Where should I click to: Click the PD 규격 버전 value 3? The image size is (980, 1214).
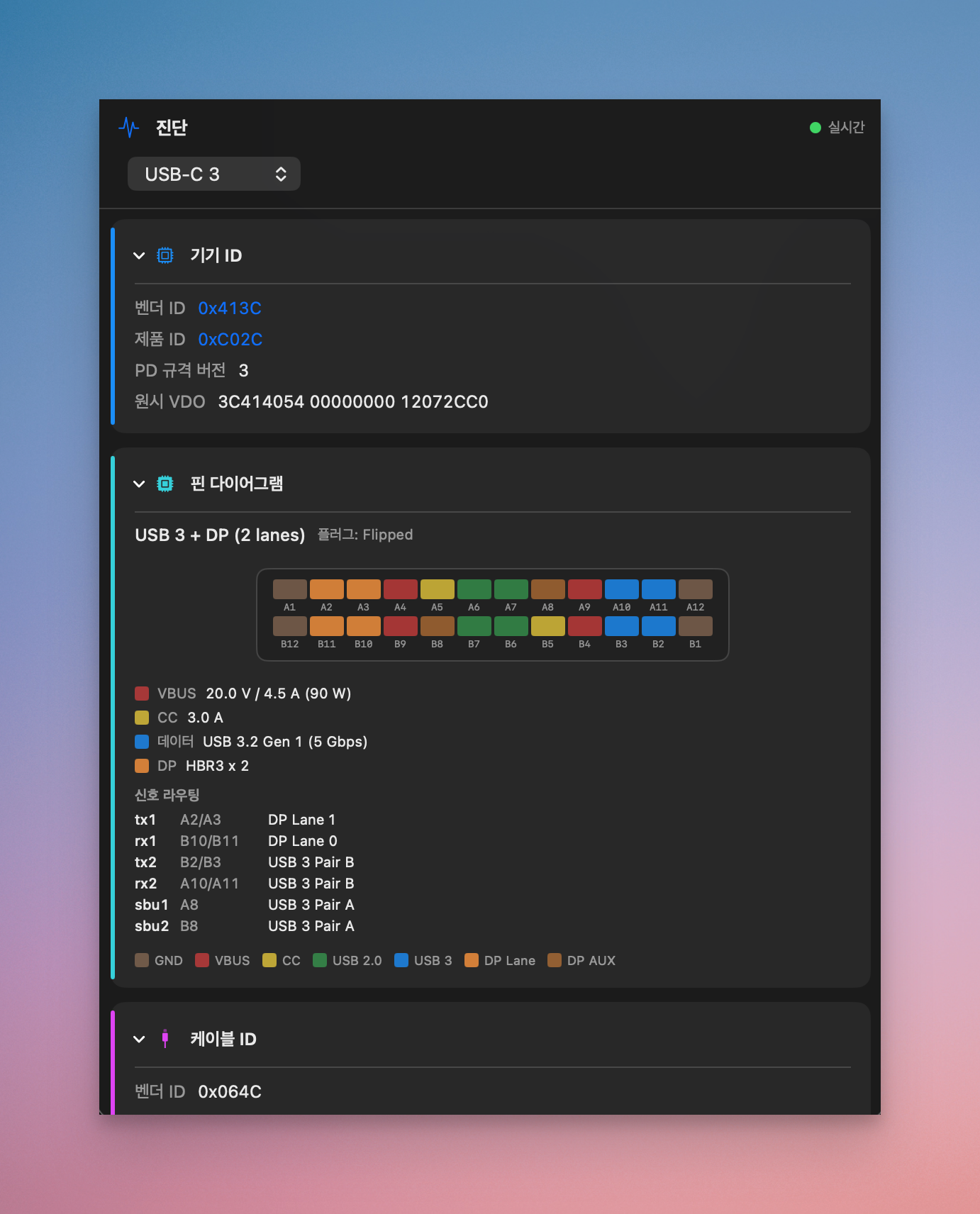(243, 371)
